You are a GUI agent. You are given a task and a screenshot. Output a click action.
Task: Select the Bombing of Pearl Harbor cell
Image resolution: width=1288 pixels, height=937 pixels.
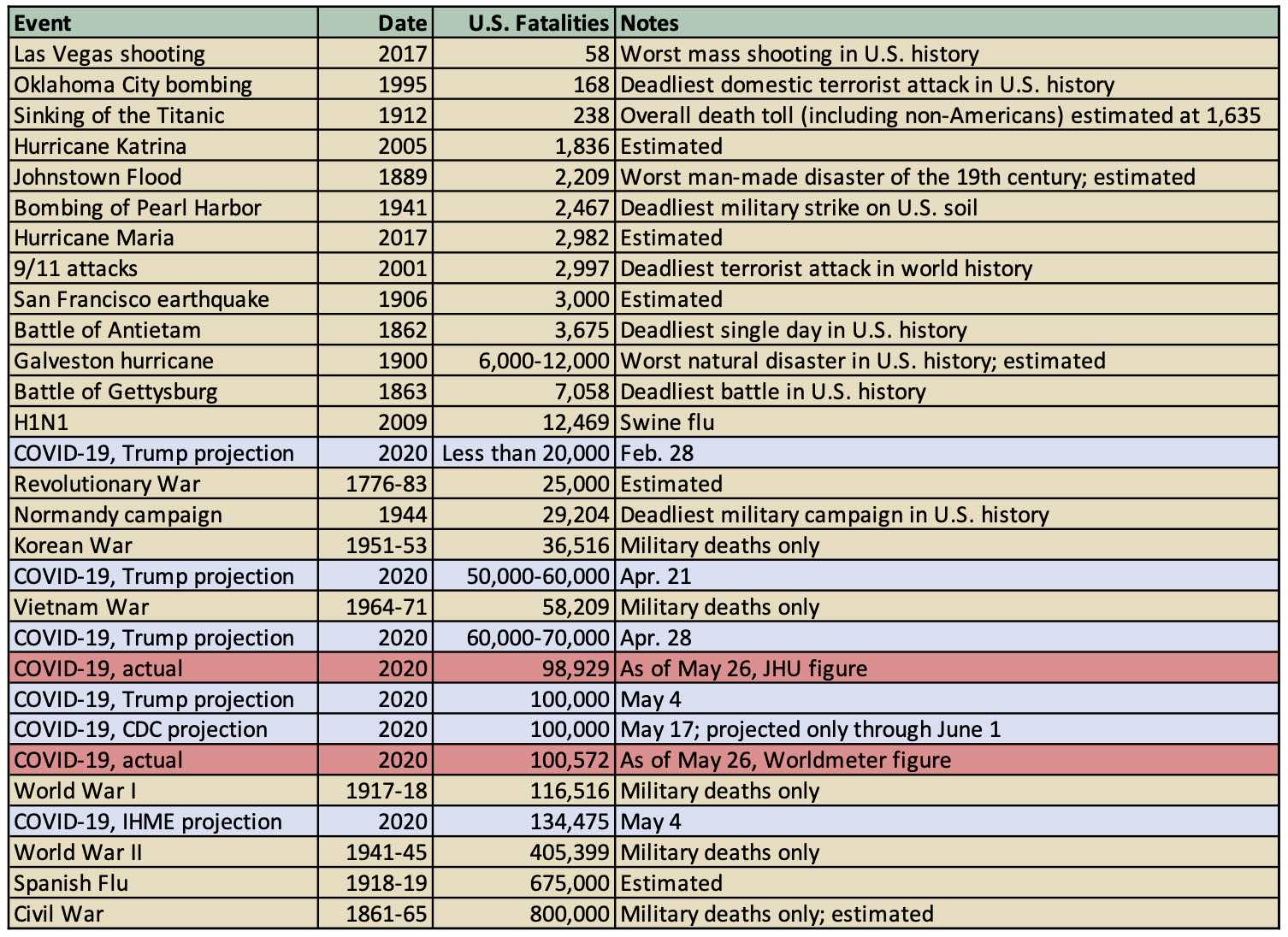click(163, 208)
